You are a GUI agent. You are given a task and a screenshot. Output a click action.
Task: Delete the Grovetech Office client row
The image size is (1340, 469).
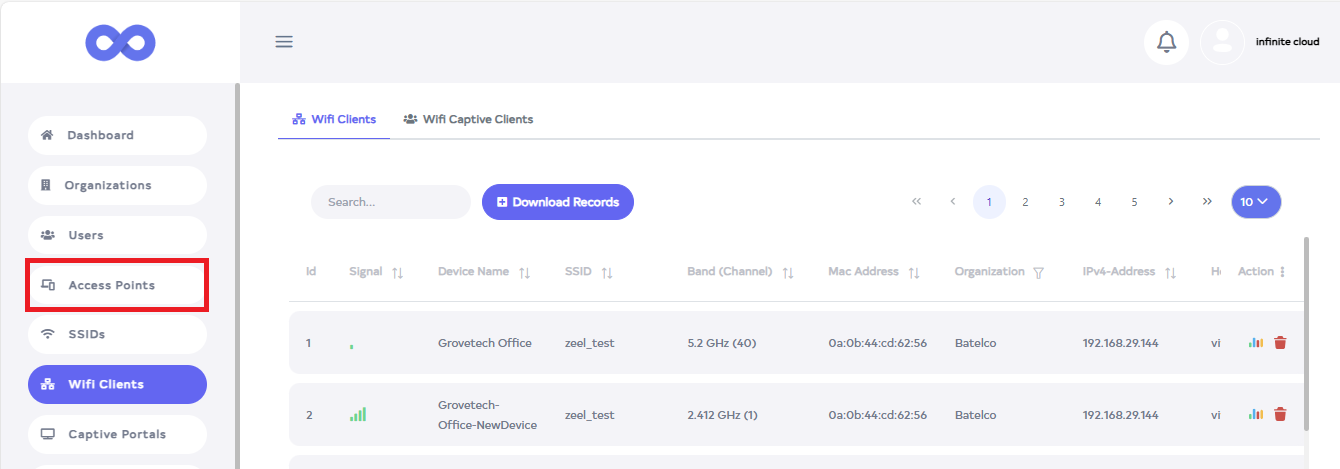[1280, 343]
